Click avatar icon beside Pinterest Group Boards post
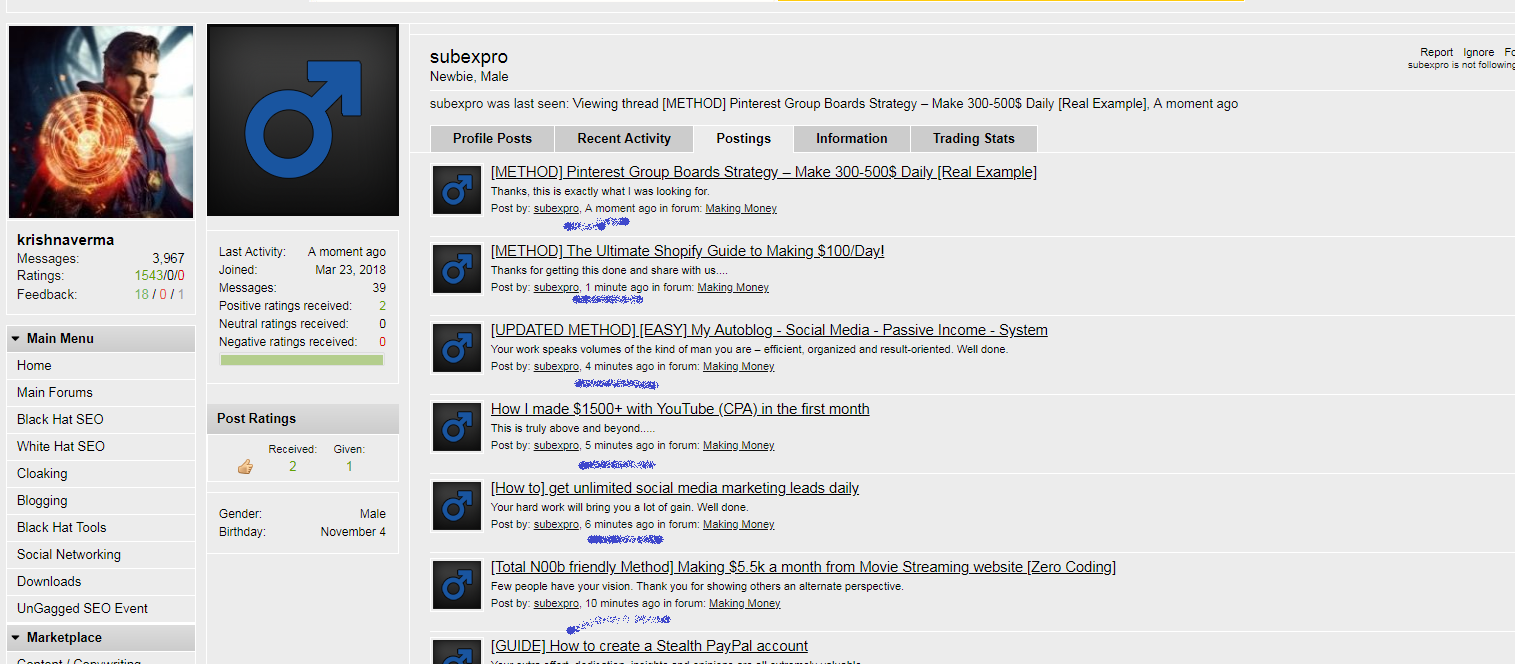This screenshot has height=664, width=1515. point(457,190)
